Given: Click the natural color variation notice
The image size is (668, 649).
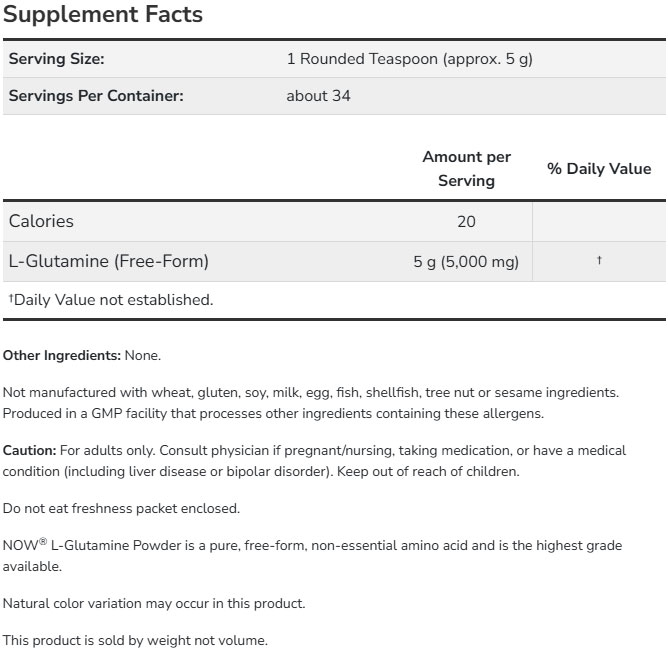Looking at the screenshot, I should click(153, 603).
